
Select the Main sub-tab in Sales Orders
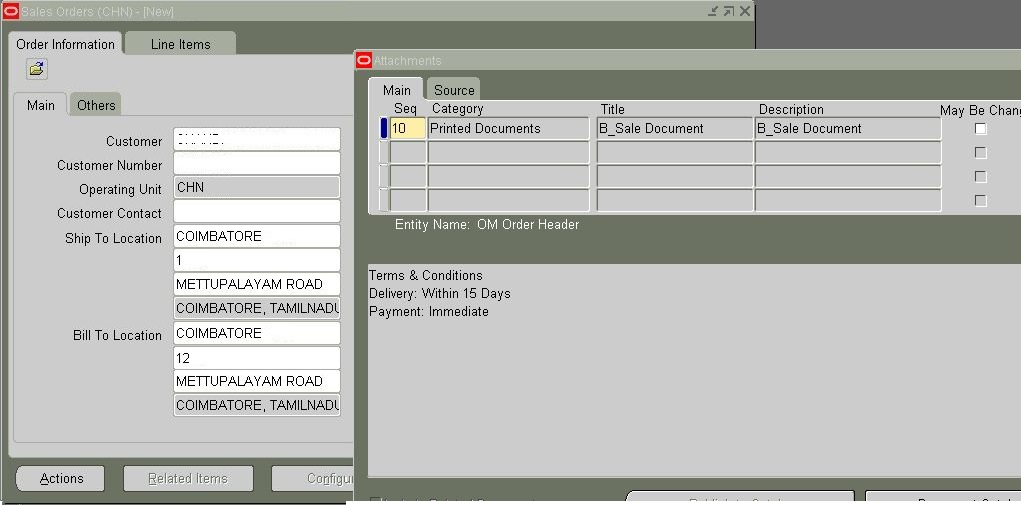[x=40, y=105]
